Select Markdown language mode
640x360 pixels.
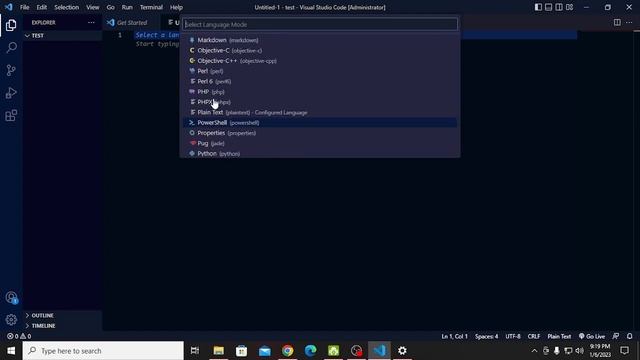point(320,40)
